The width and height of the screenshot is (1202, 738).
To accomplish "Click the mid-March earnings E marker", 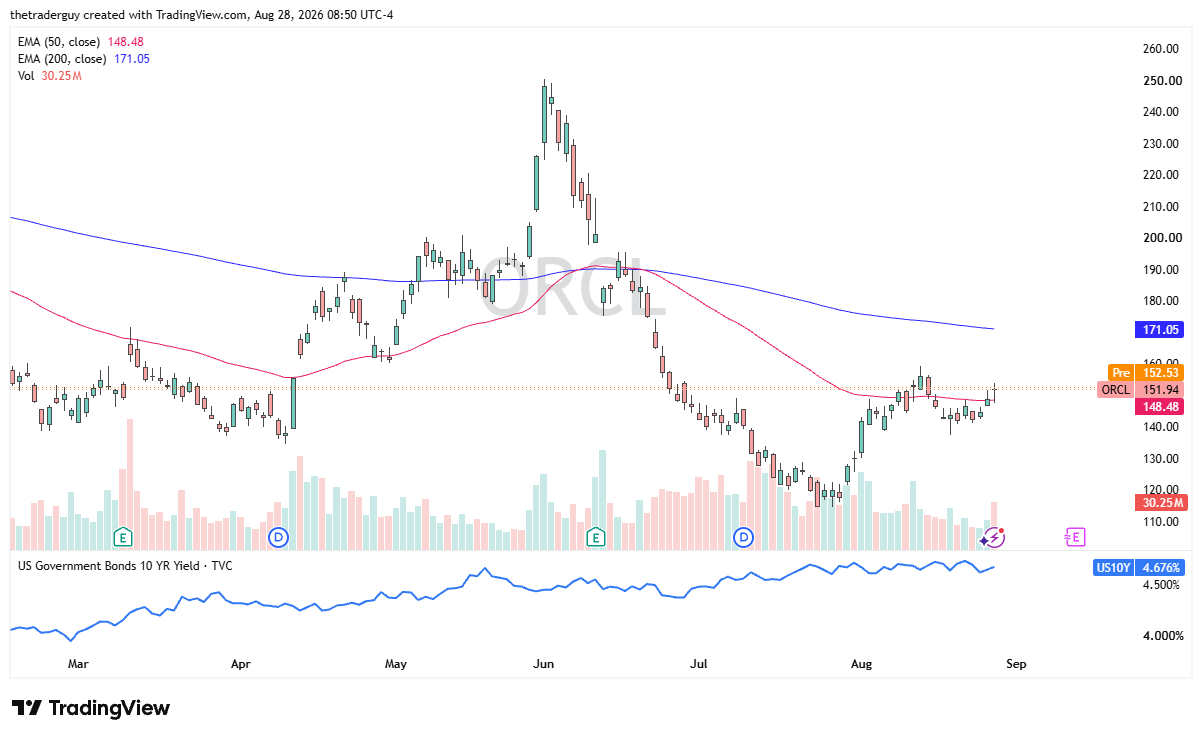I will [x=123, y=537].
